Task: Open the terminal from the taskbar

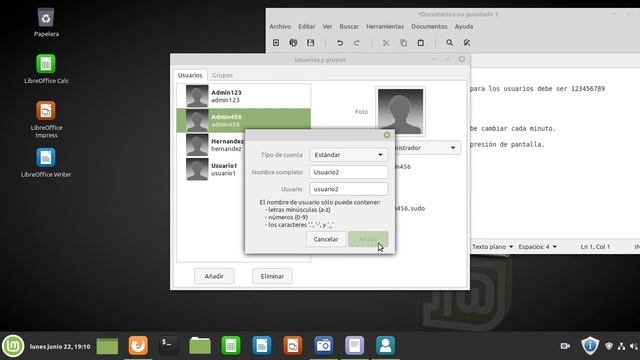Action: coord(169,346)
